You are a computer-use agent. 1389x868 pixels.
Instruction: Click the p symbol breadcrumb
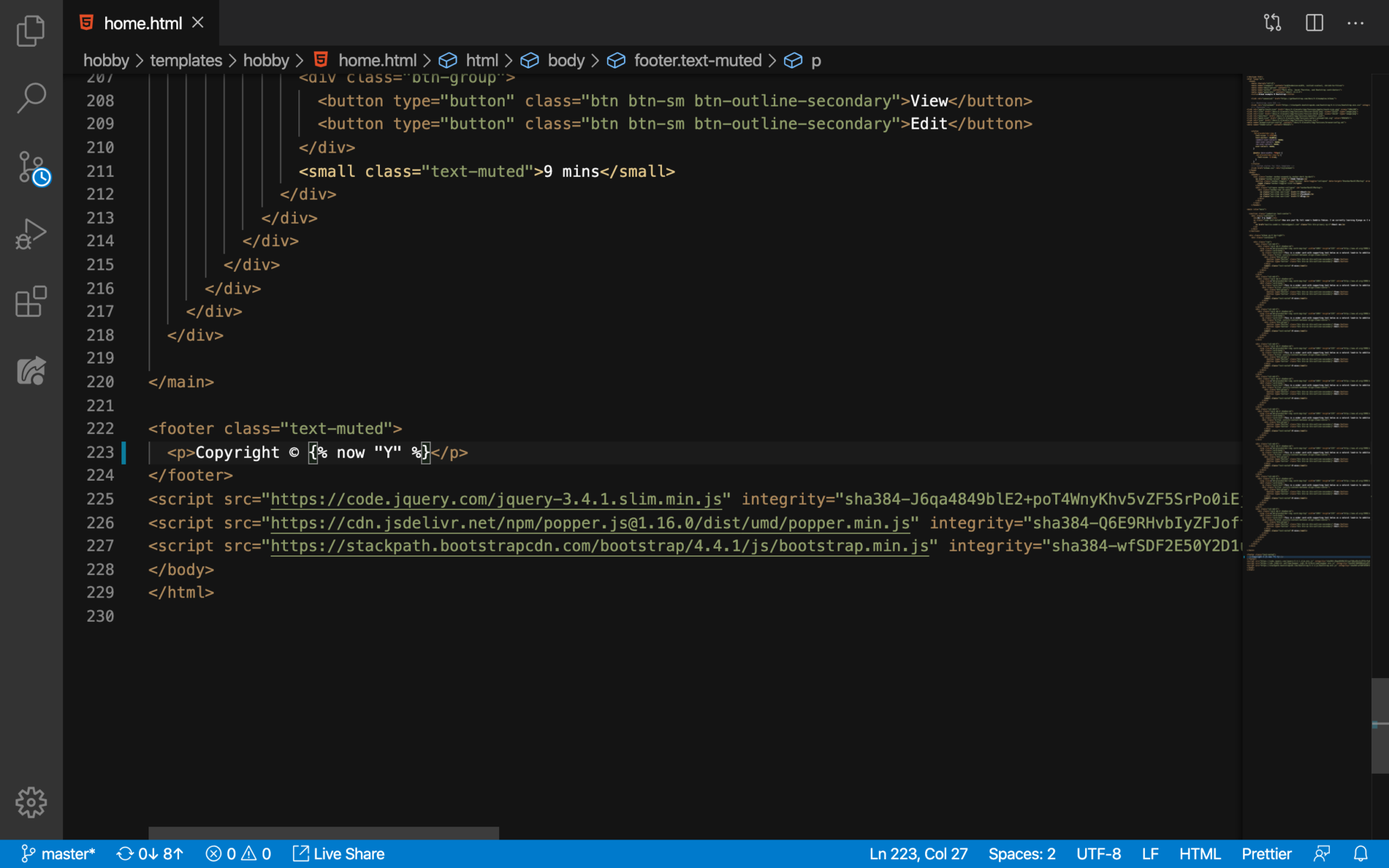click(x=803, y=60)
